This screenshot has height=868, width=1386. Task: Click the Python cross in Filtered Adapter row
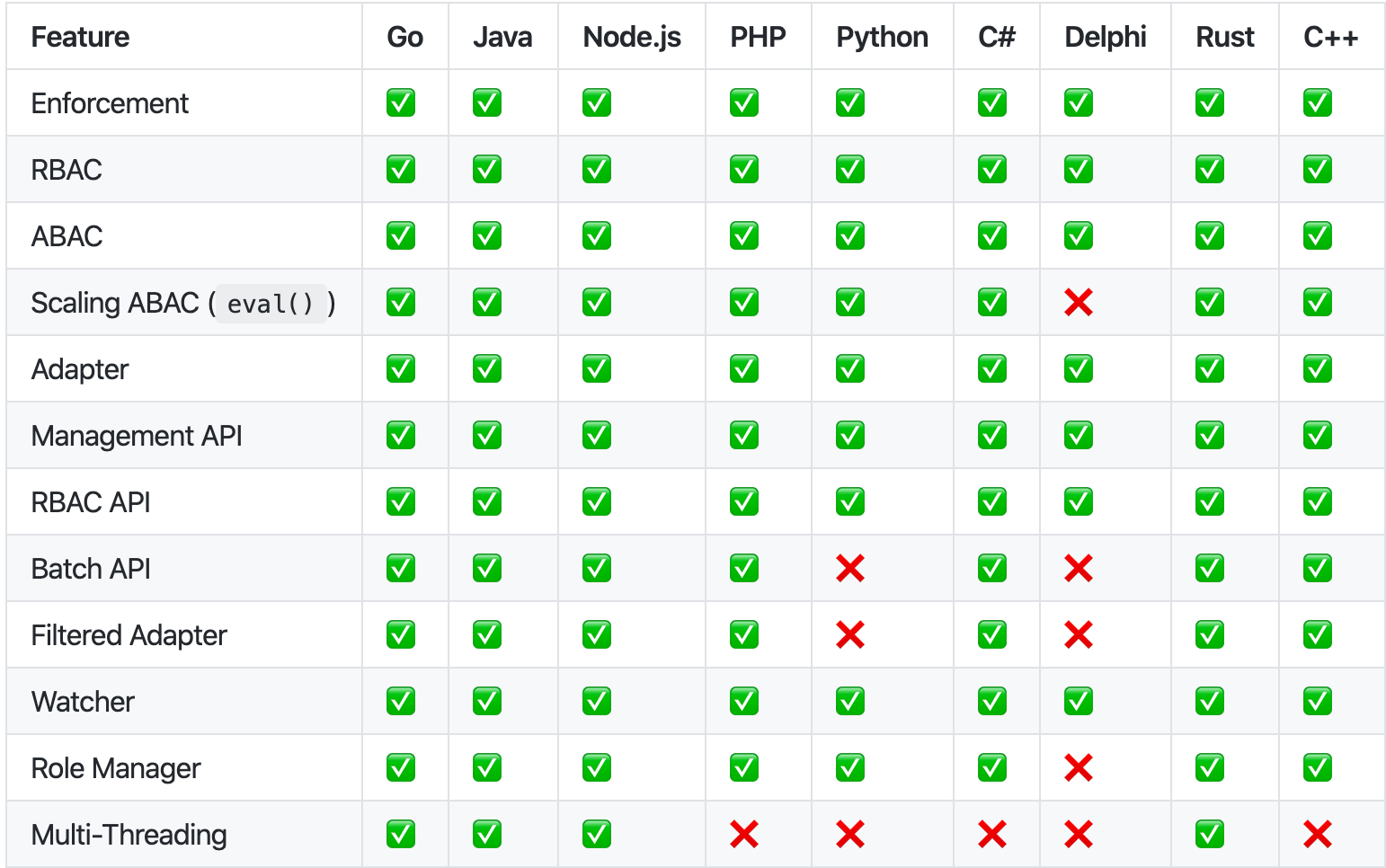click(x=849, y=635)
